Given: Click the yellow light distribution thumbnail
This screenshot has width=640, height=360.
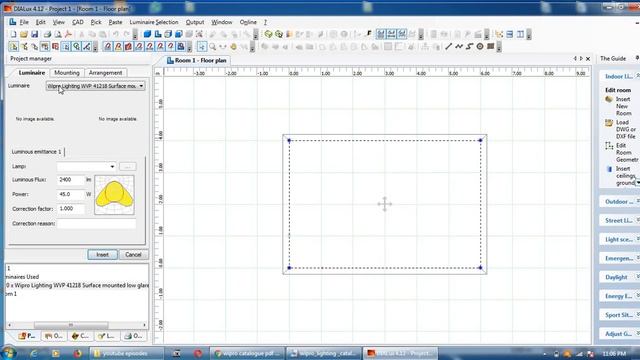Looking at the screenshot, I should pos(114,195).
